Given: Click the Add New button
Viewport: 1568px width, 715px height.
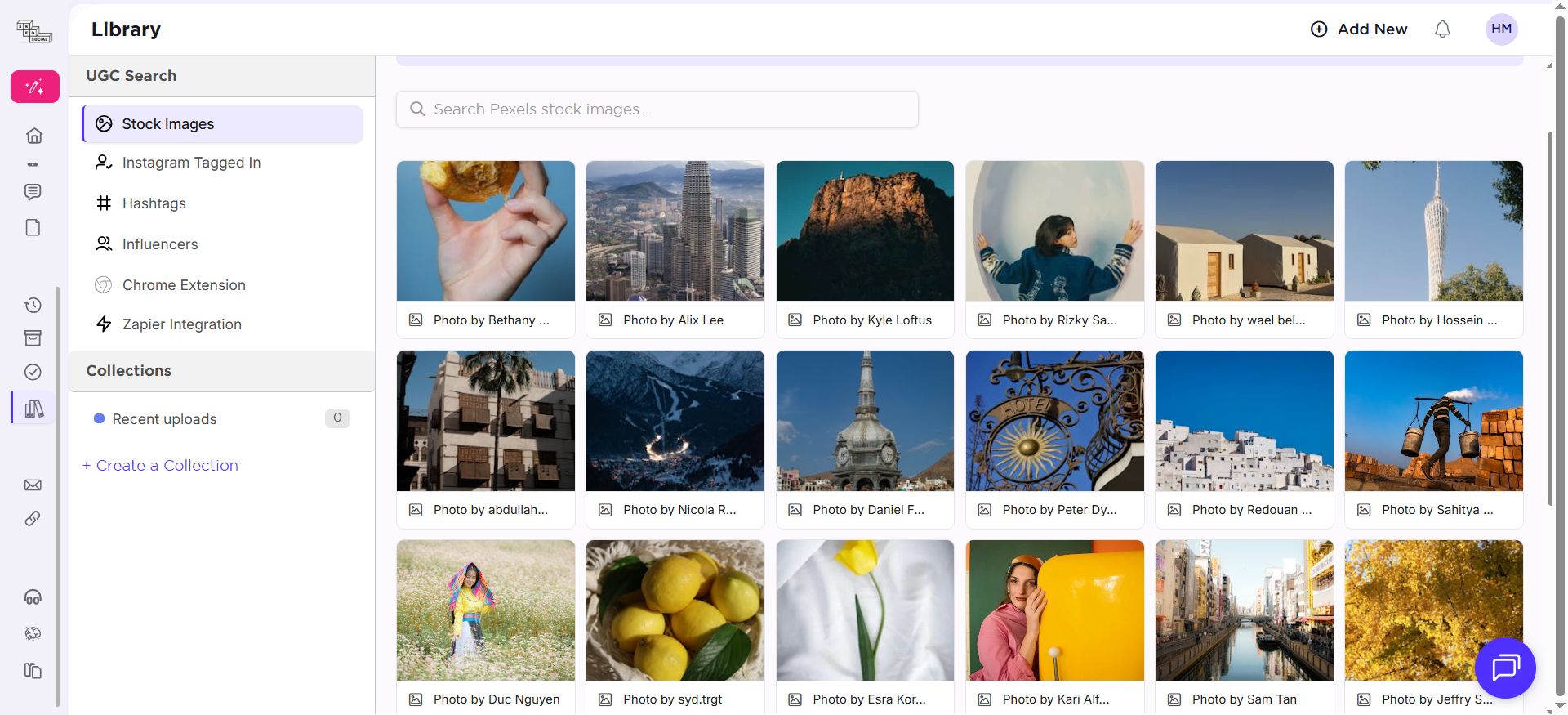Looking at the screenshot, I should point(1359,29).
